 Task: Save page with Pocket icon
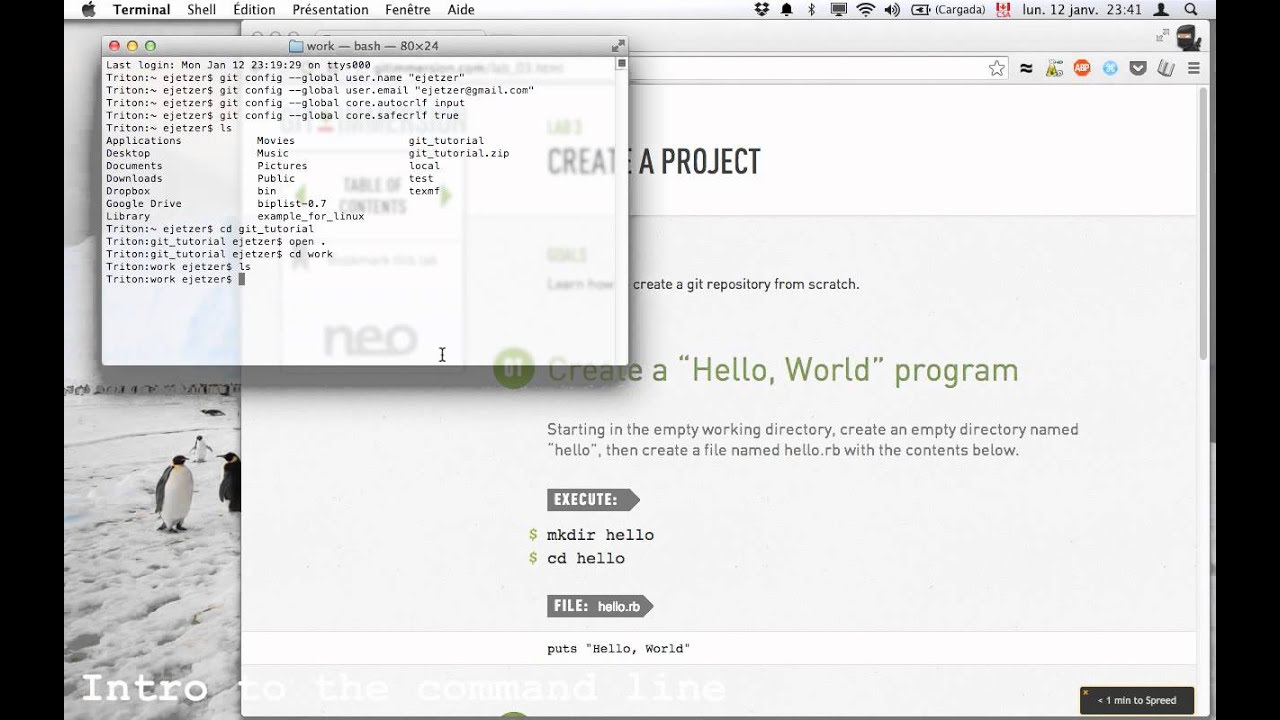1138,68
